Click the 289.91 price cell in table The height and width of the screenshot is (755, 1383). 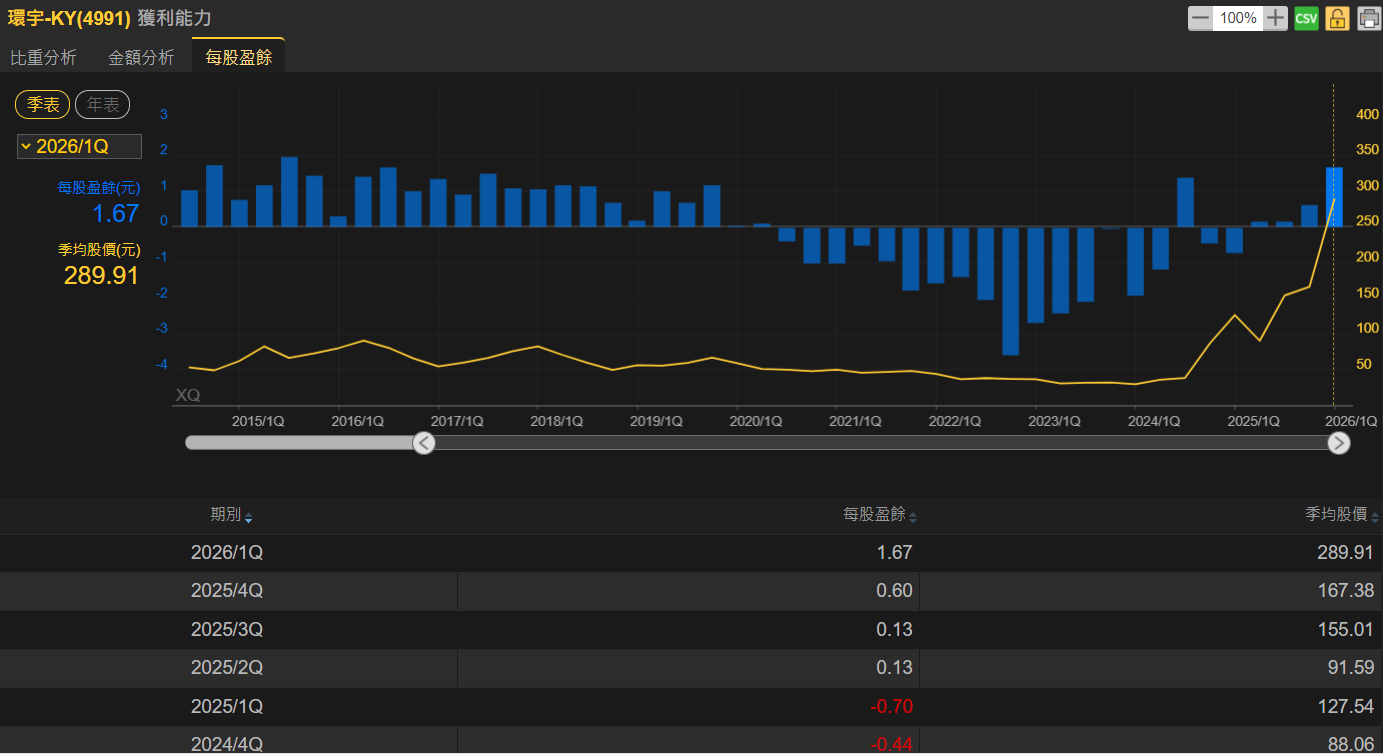pos(1346,552)
